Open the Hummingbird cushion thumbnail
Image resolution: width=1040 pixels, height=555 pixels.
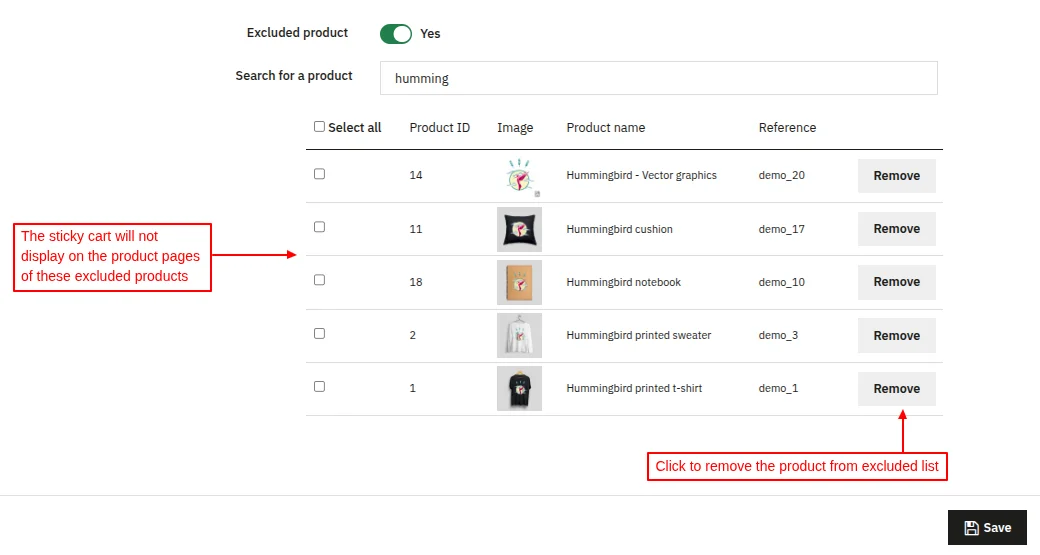[x=519, y=229]
